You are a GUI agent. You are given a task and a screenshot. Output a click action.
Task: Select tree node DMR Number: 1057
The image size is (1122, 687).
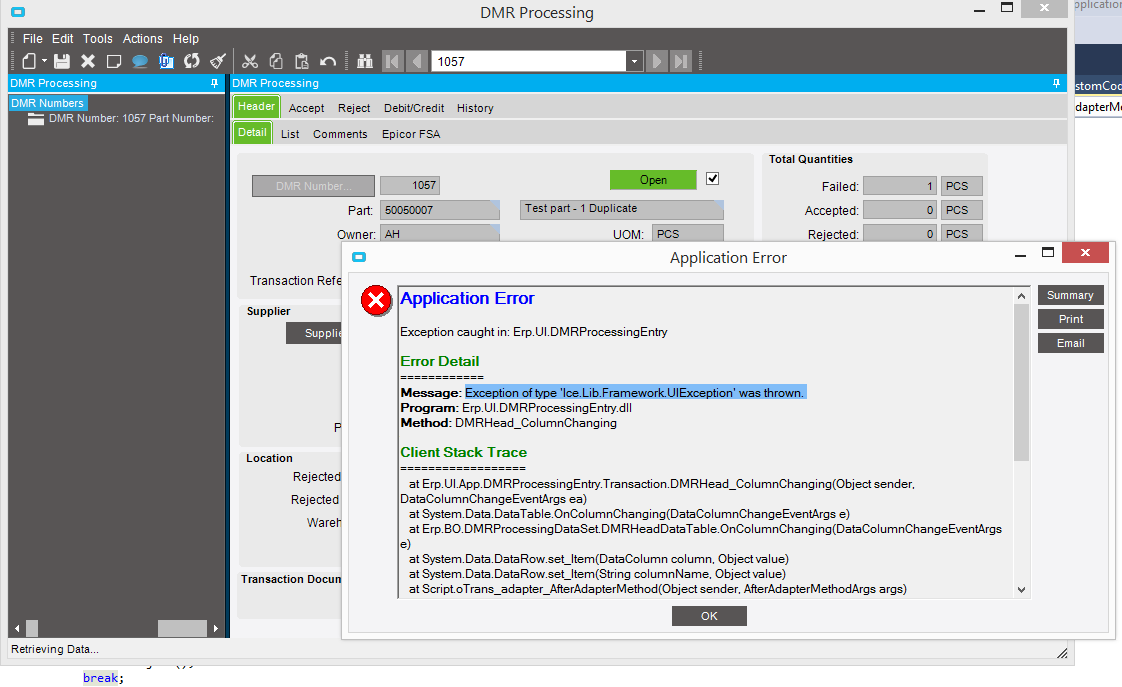tap(131, 118)
